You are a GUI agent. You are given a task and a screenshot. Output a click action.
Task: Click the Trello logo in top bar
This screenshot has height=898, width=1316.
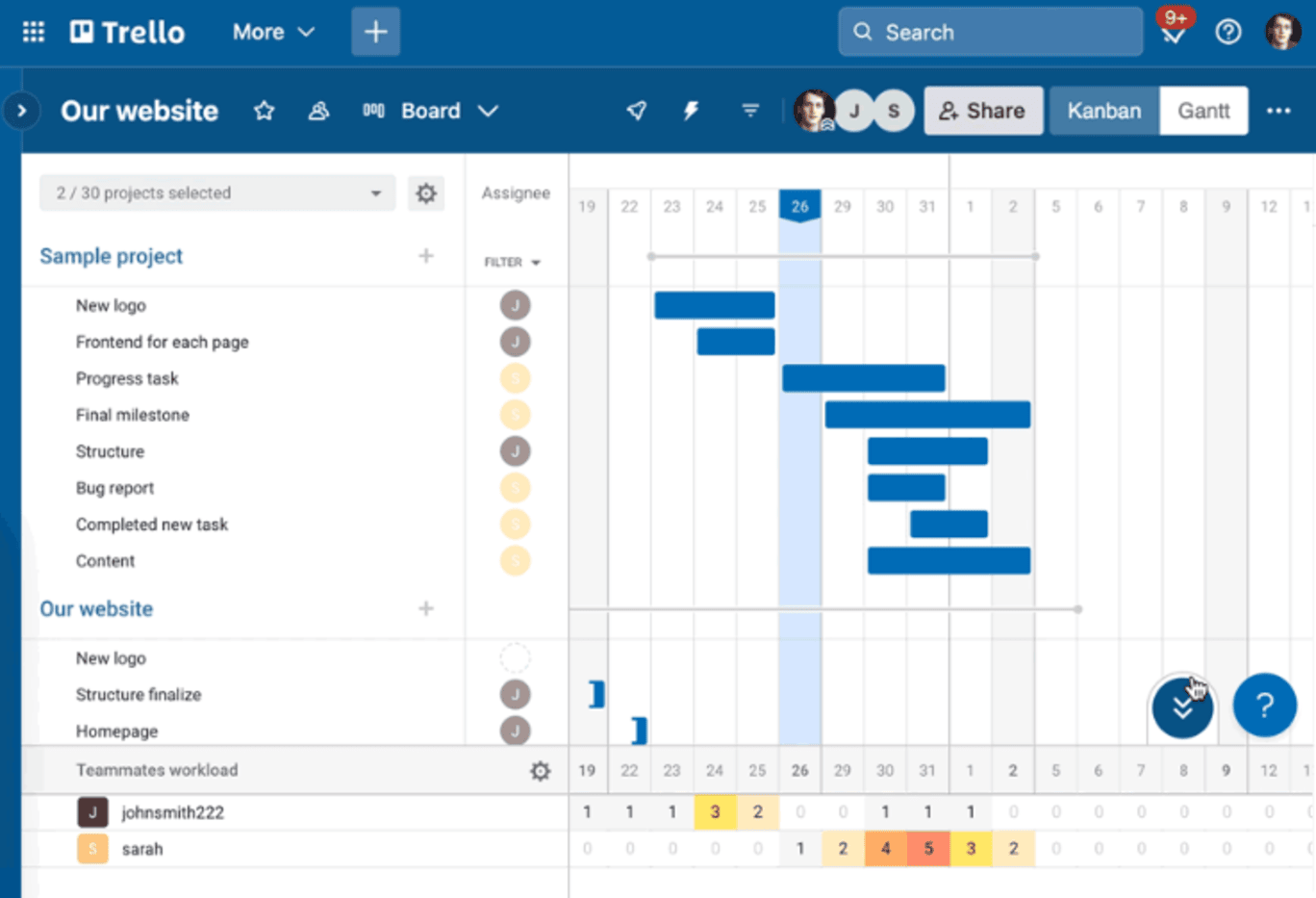[126, 31]
